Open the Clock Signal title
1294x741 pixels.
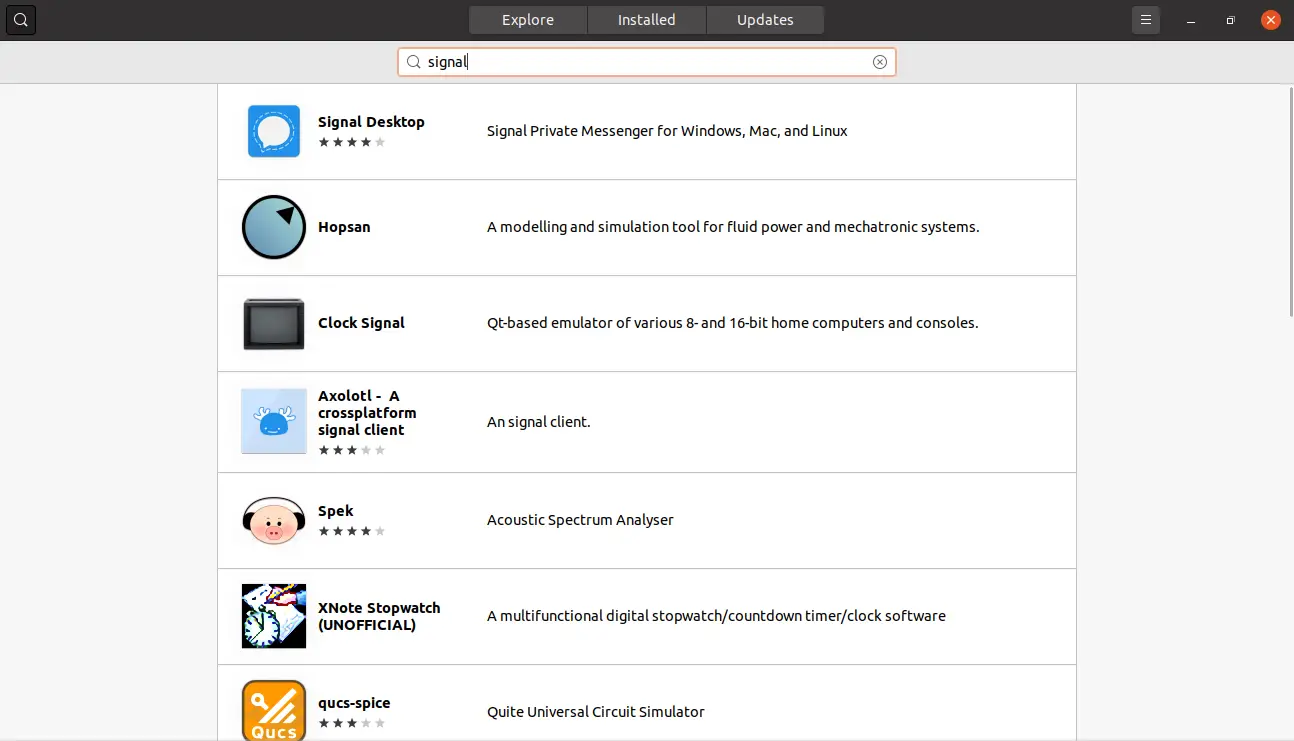tap(361, 323)
